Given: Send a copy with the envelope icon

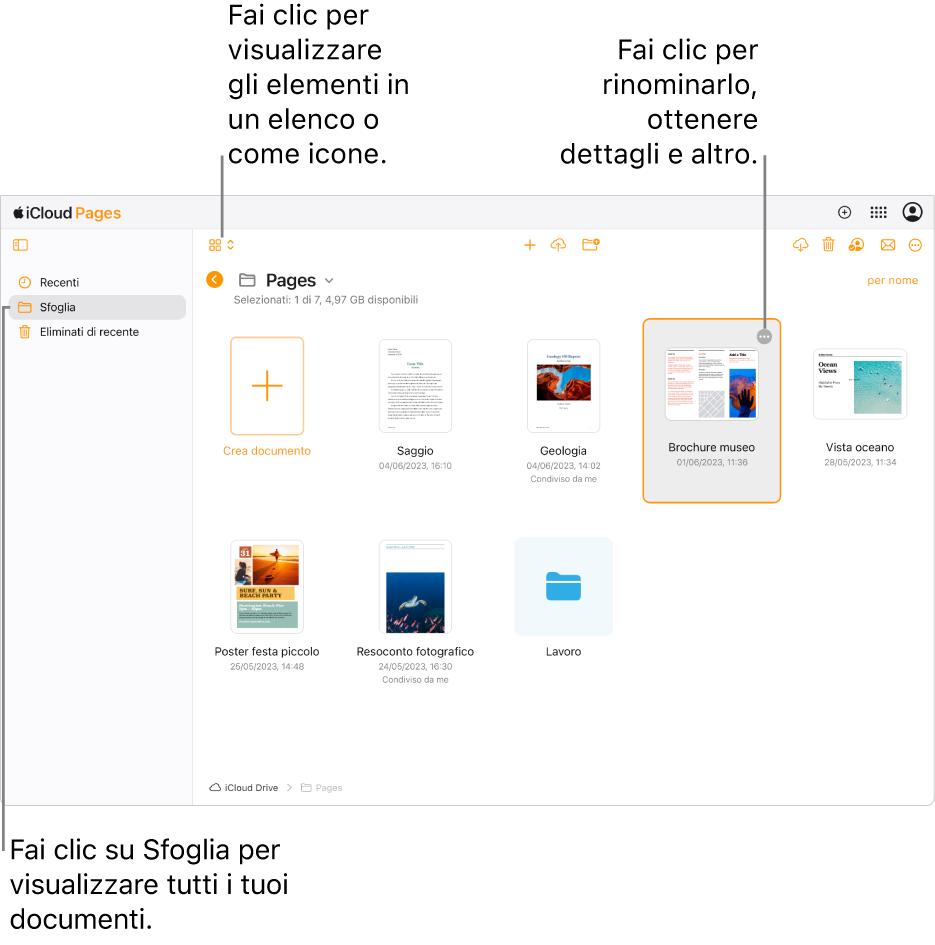Looking at the screenshot, I should [887, 245].
